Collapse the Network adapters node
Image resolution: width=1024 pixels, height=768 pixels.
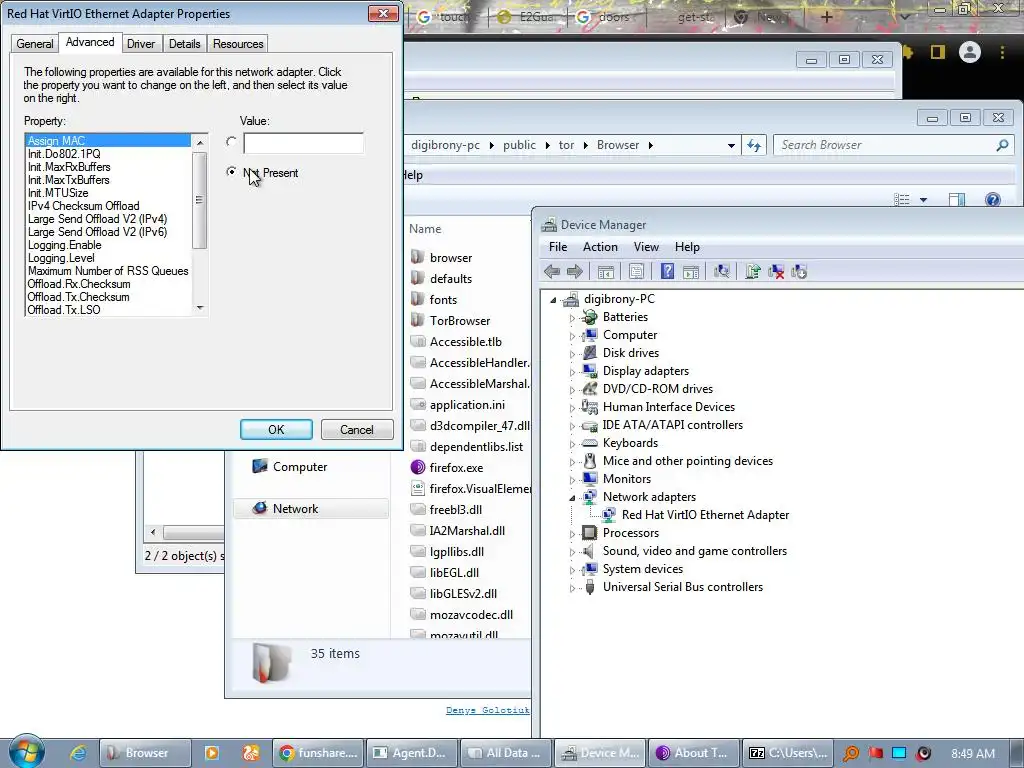tap(572, 498)
